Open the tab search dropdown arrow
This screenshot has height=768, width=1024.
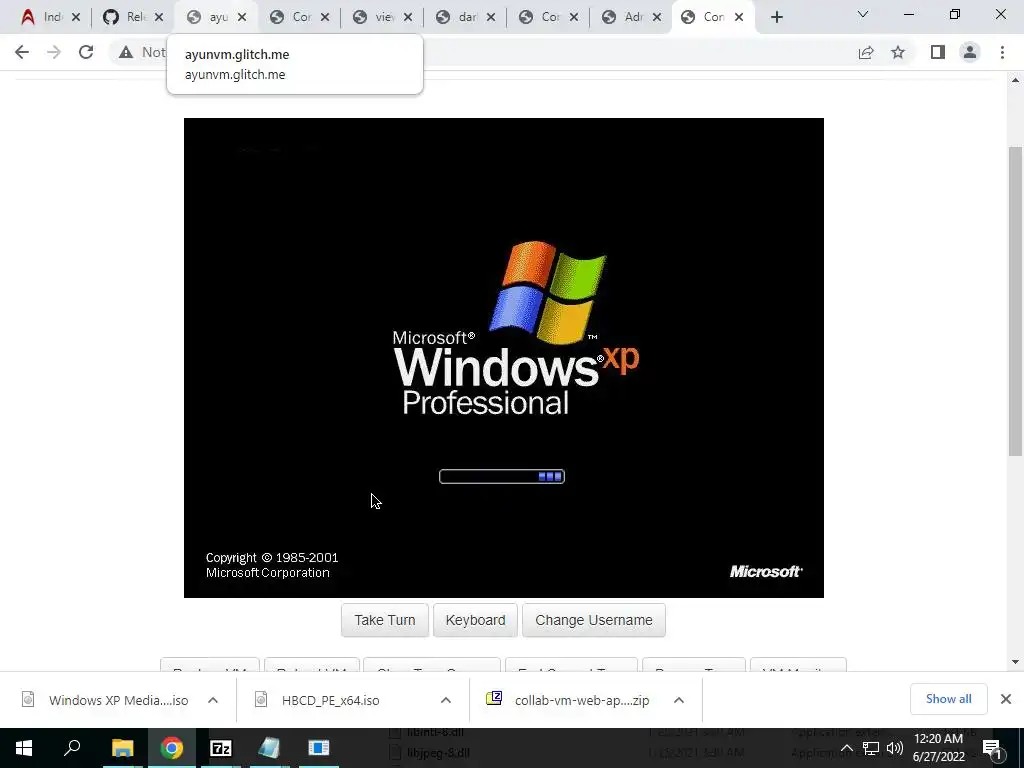[x=862, y=14]
